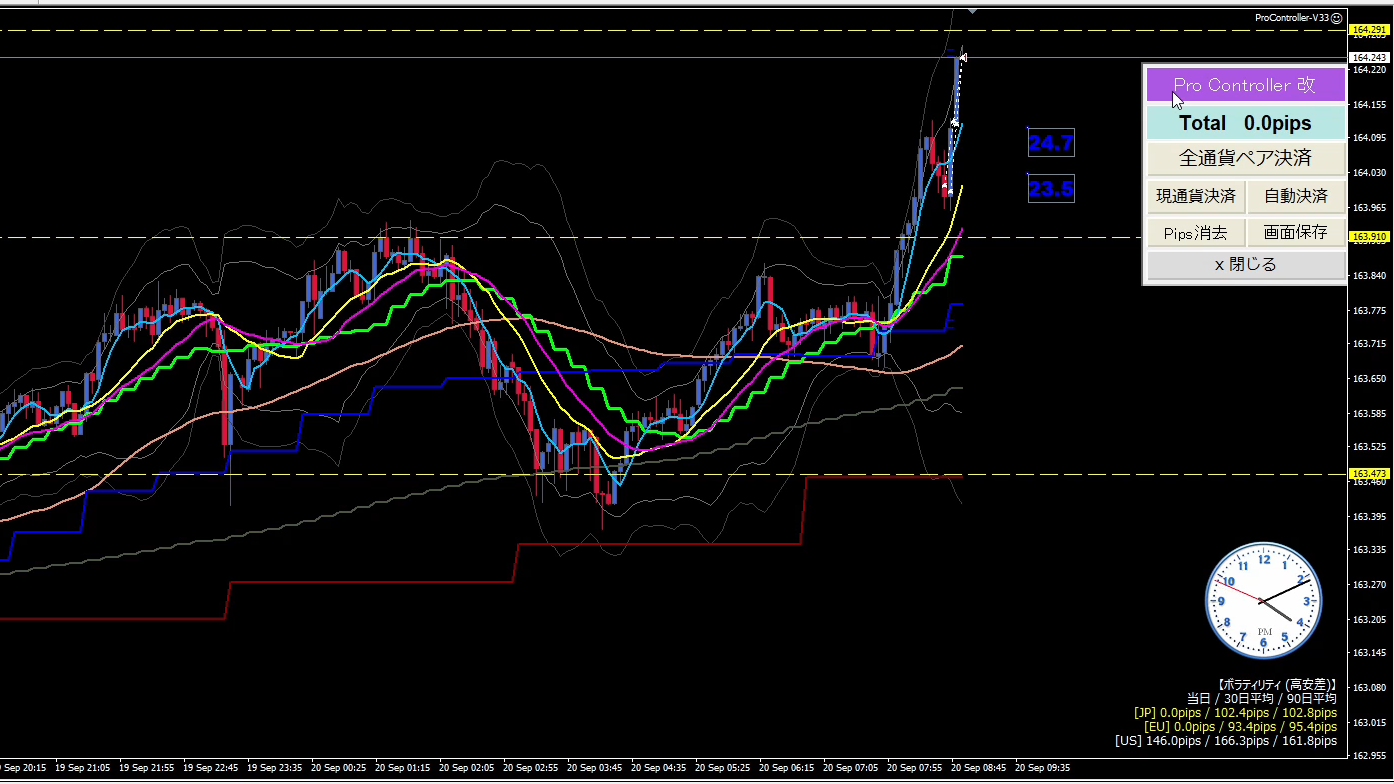The height and width of the screenshot is (784, 1394).
Task: Click the 24.7 pips label
Action: (1051, 144)
